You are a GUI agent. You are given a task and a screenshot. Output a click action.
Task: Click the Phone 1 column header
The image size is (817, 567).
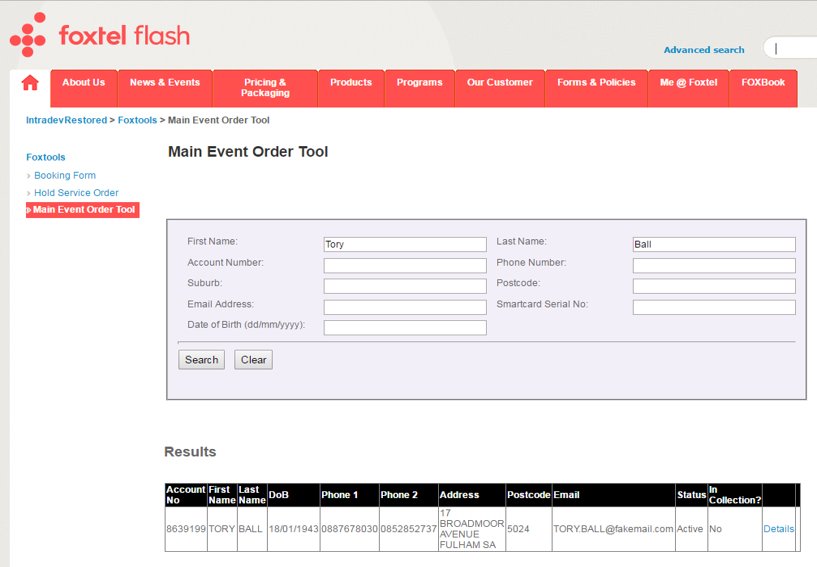coord(350,495)
